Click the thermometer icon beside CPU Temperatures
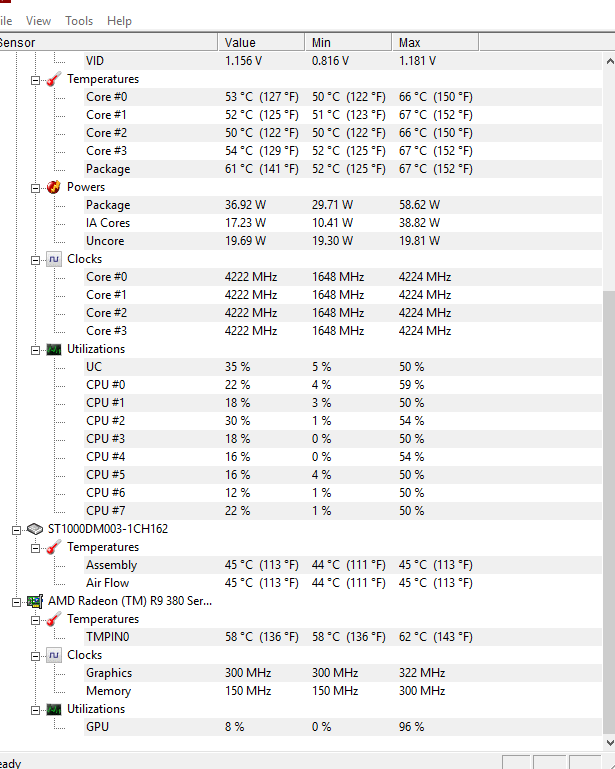The height and width of the screenshot is (769, 615). pyautogui.click(x=53, y=79)
